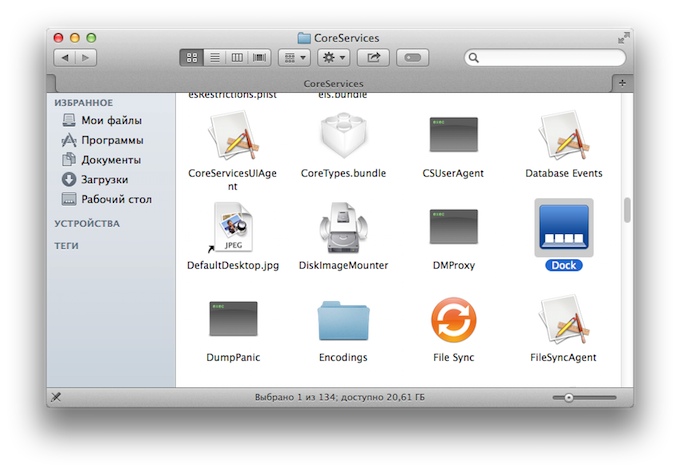Switch to column view mode

(x=237, y=58)
